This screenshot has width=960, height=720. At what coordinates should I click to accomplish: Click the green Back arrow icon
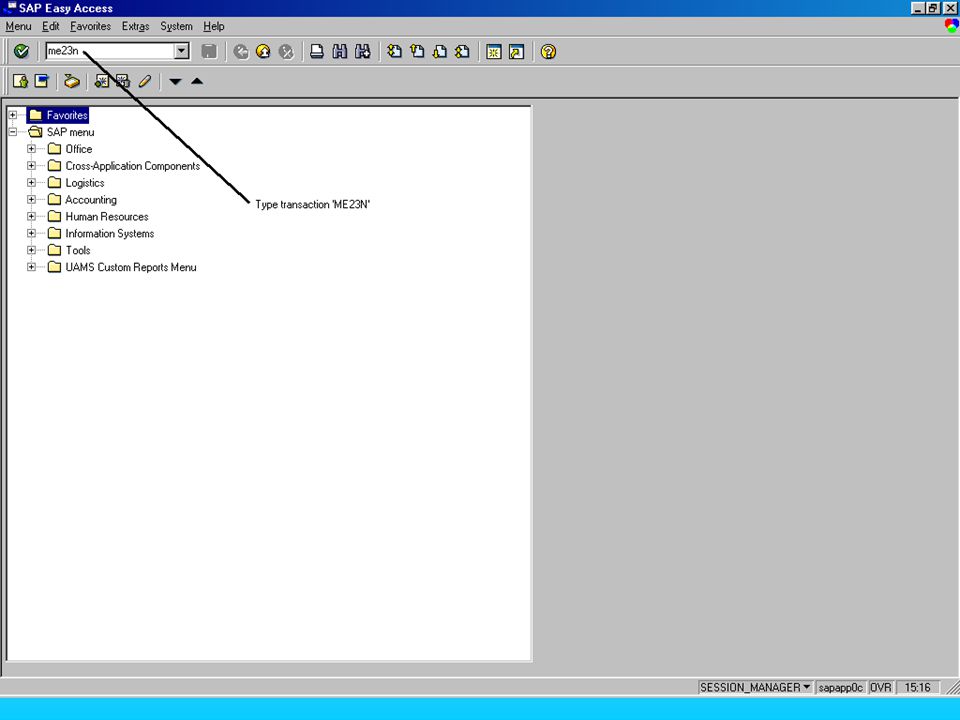point(241,51)
